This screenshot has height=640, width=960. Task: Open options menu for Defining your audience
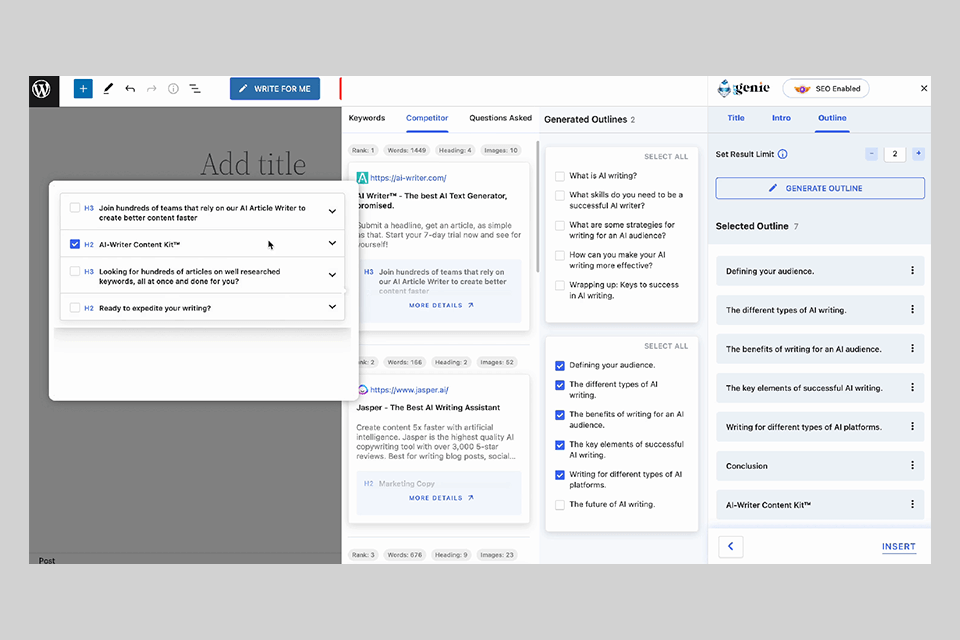(912, 270)
